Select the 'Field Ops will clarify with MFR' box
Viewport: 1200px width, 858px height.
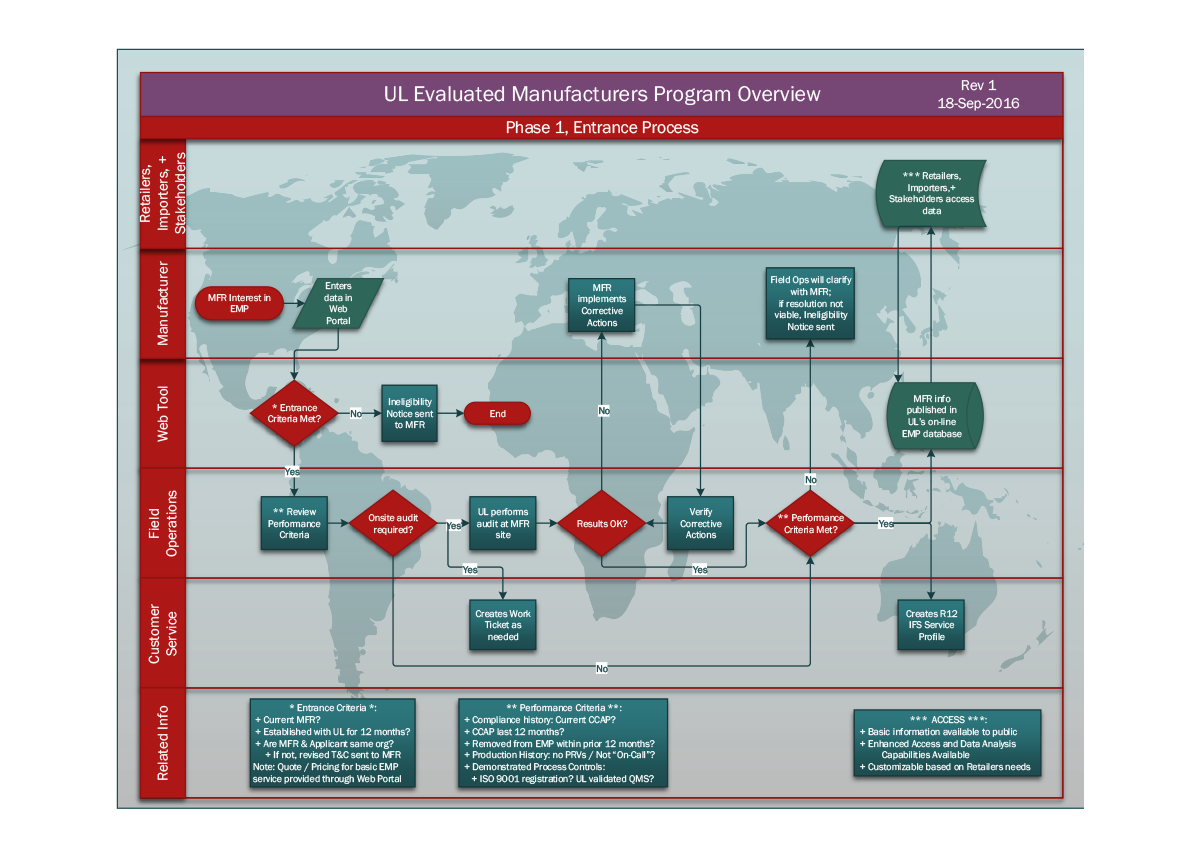[x=811, y=303]
